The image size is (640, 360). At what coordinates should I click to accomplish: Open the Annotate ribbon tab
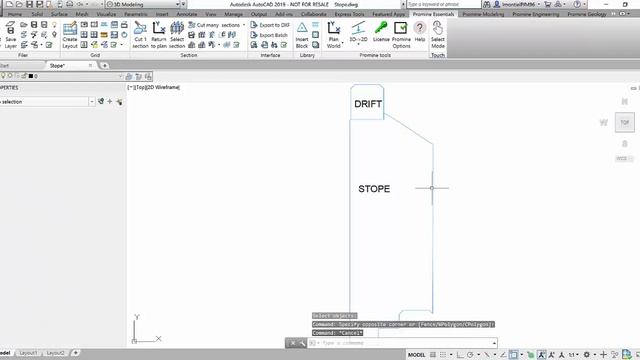187,14
